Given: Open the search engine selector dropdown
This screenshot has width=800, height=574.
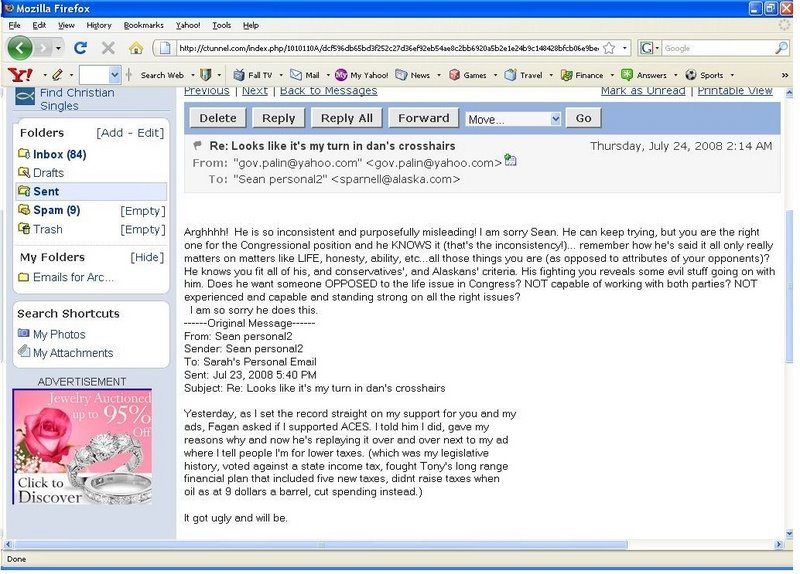Looking at the screenshot, I should pos(657,48).
